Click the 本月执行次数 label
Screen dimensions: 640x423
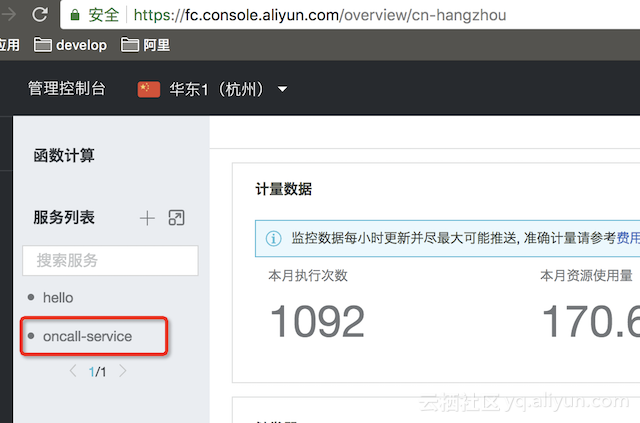tap(308, 276)
